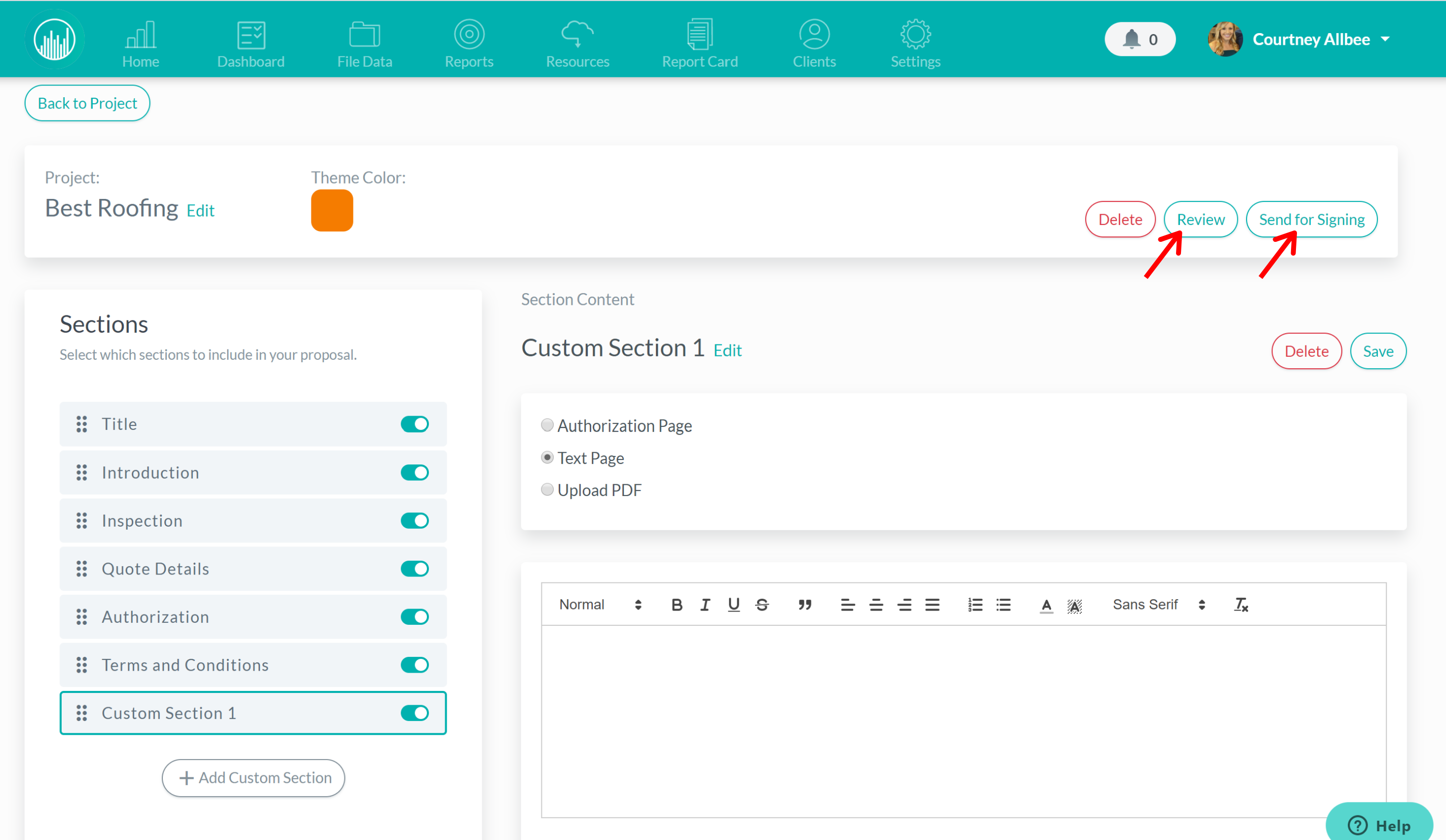This screenshot has width=1446, height=840.
Task: Select the Authorization Page radio option
Action: pos(547,425)
